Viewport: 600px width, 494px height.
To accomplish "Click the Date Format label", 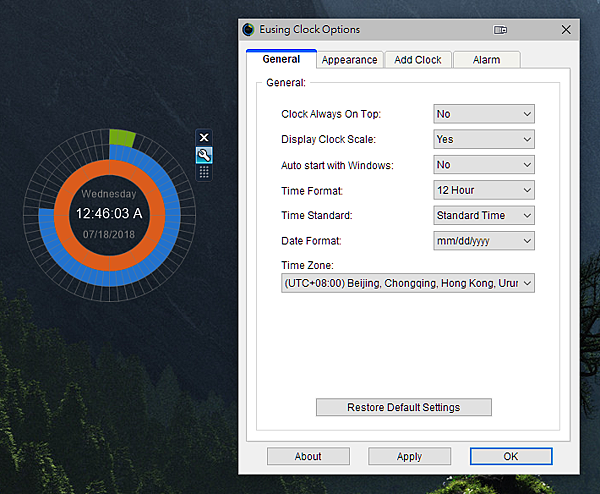I will tap(311, 241).
